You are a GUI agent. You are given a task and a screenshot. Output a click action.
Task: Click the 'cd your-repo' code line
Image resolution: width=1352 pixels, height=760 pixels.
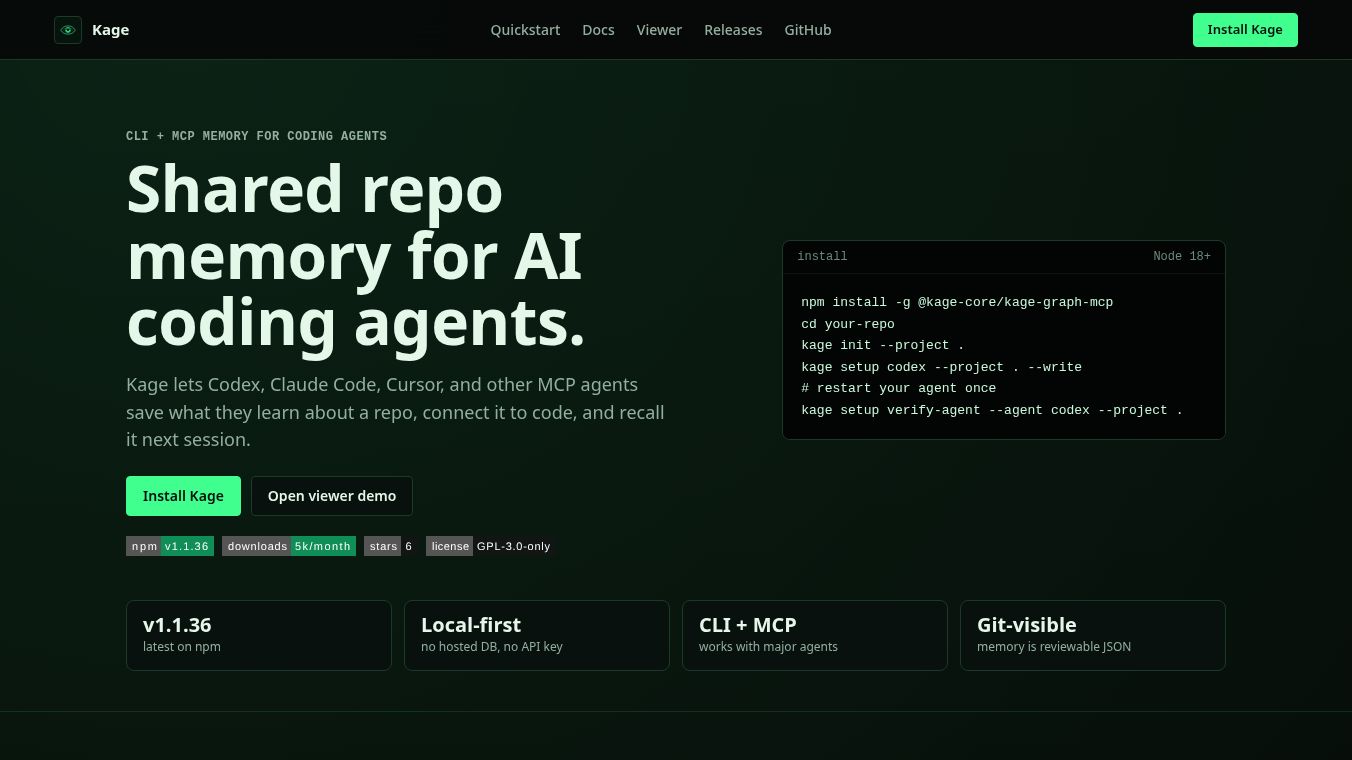(848, 324)
